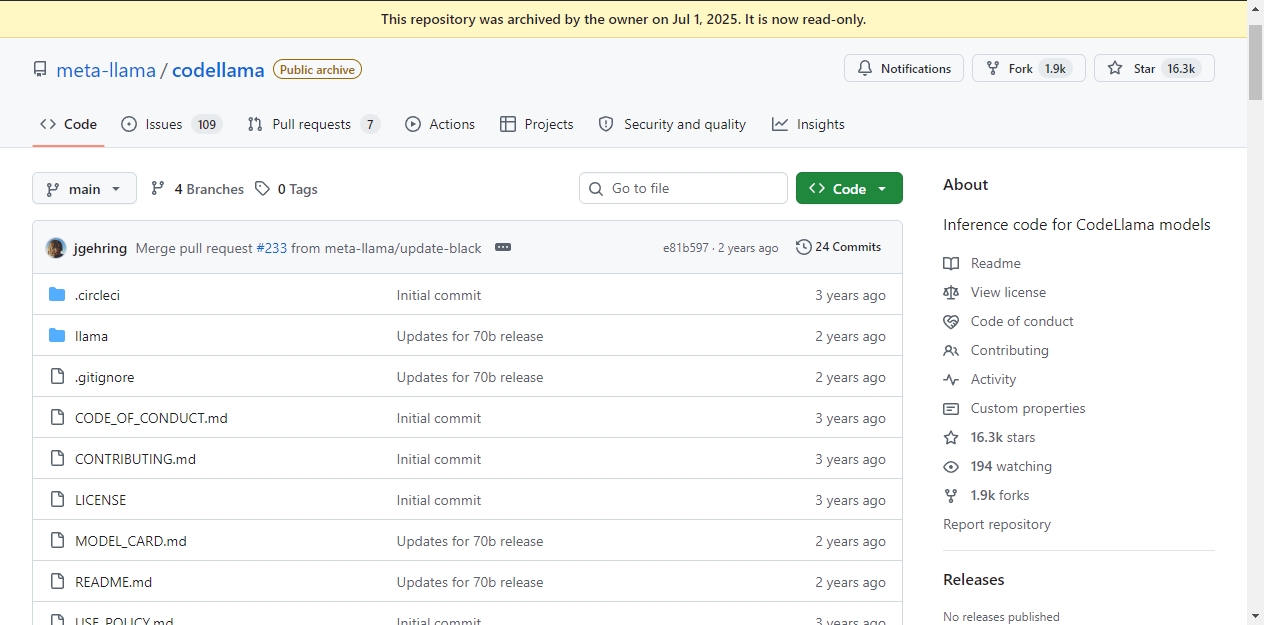Open the .circleci folder
The image size is (1264, 625).
(x=97, y=295)
